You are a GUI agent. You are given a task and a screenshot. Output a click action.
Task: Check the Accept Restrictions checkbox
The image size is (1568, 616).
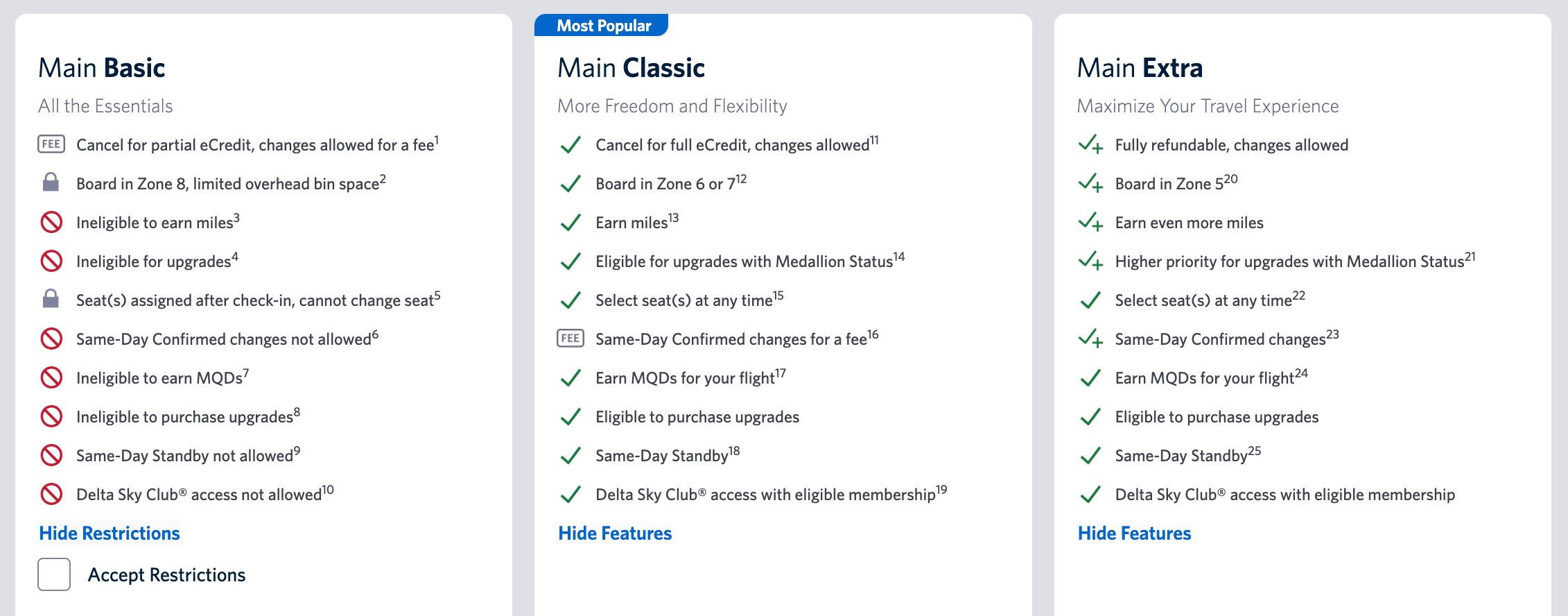pyautogui.click(x=54, y=574)
